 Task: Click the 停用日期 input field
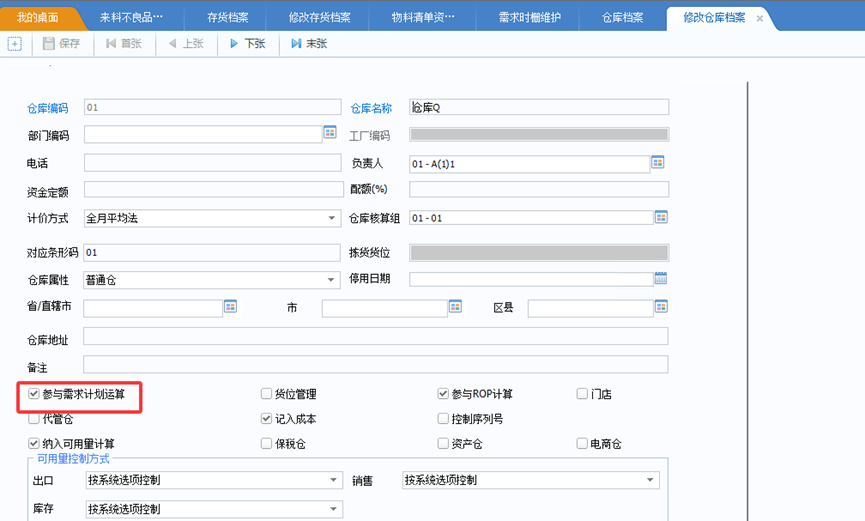(x=531, y=279)
